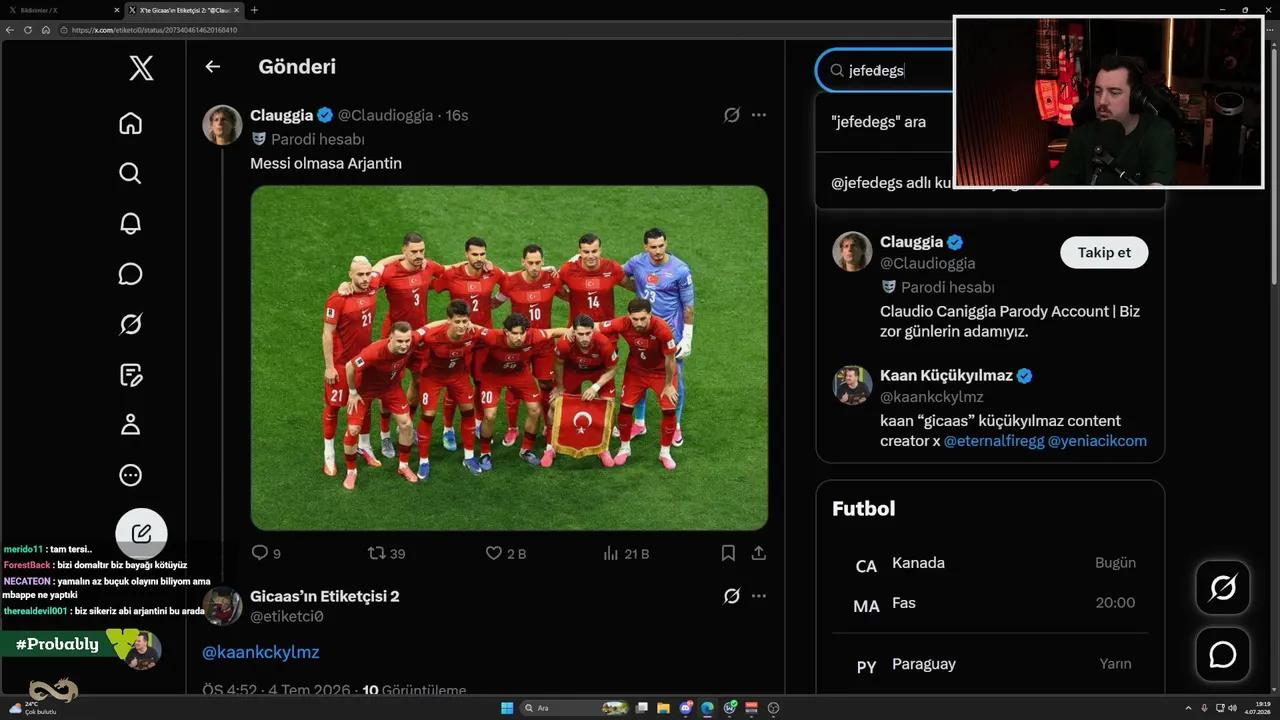Expand the more menu in sidebar
The image size is (1280, 720).
coord(130,475)
